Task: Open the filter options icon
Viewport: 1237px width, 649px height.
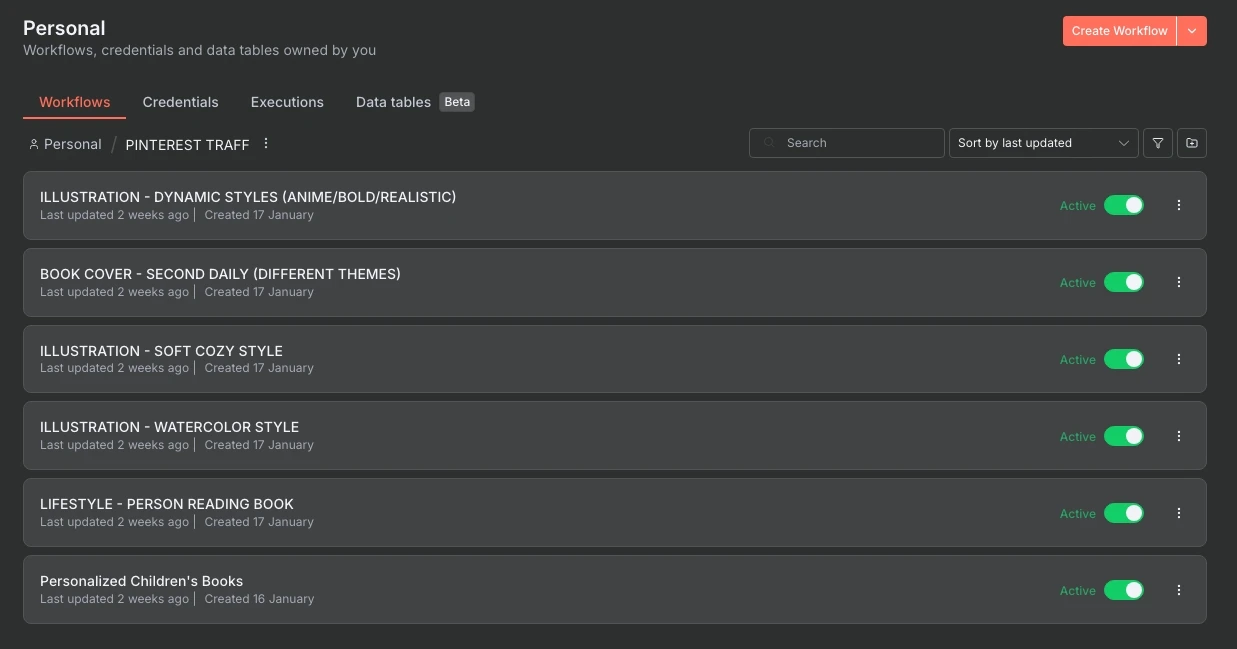Action: (1157, 143)
